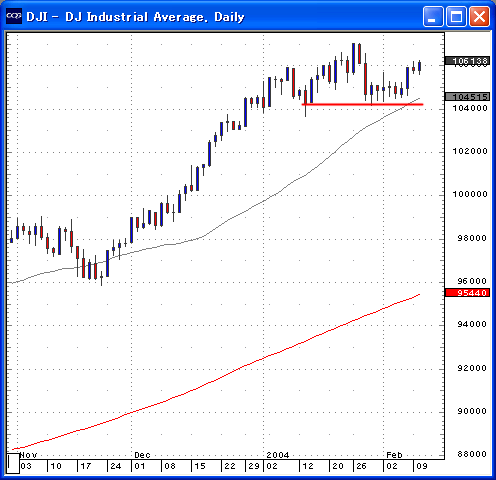Click the 92000 price axis label
The width and height of the screenshot is (496, 480).
pyautogui.click(x=472, y=368)
